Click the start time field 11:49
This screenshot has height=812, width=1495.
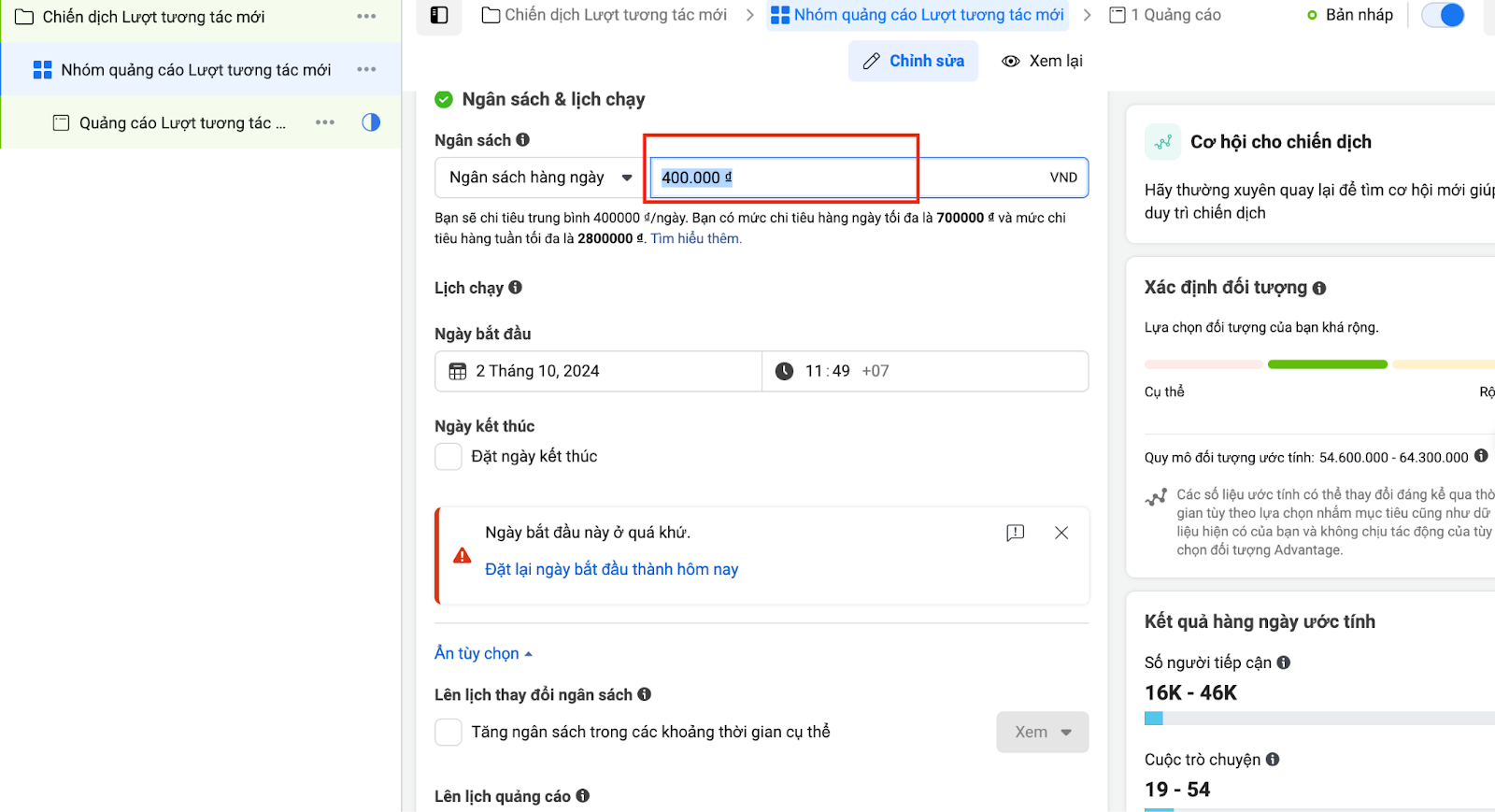coord(925,371)
